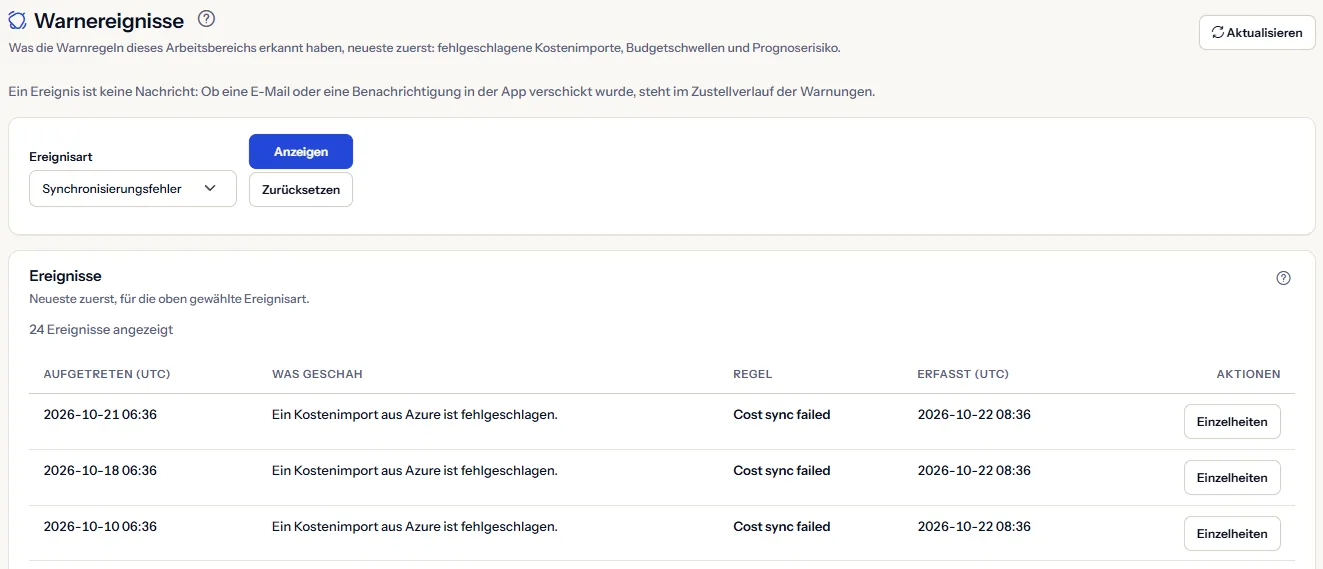
Task: Click the Erfasst (UTC) column header
Action: [x=963, y=374]
